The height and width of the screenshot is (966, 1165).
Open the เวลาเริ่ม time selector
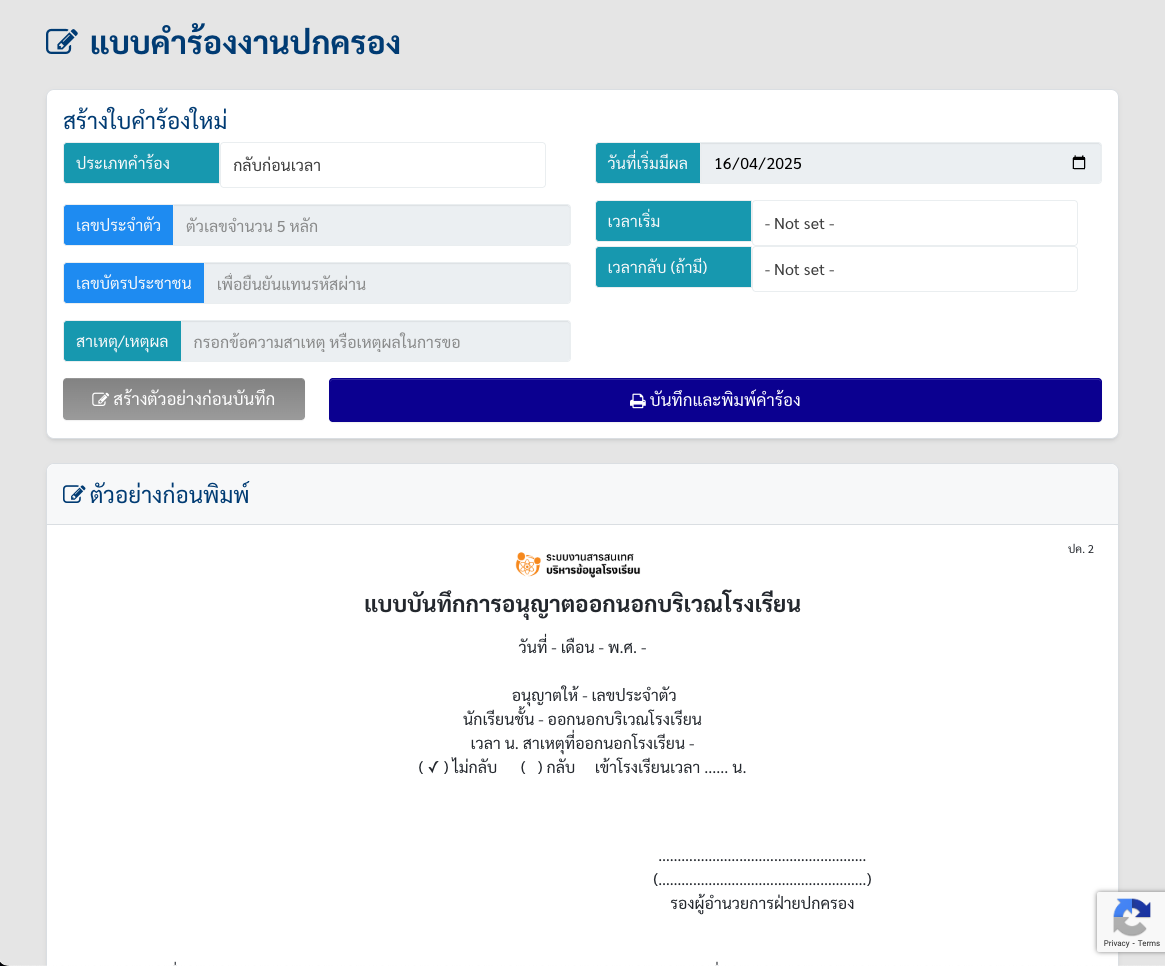913,223
